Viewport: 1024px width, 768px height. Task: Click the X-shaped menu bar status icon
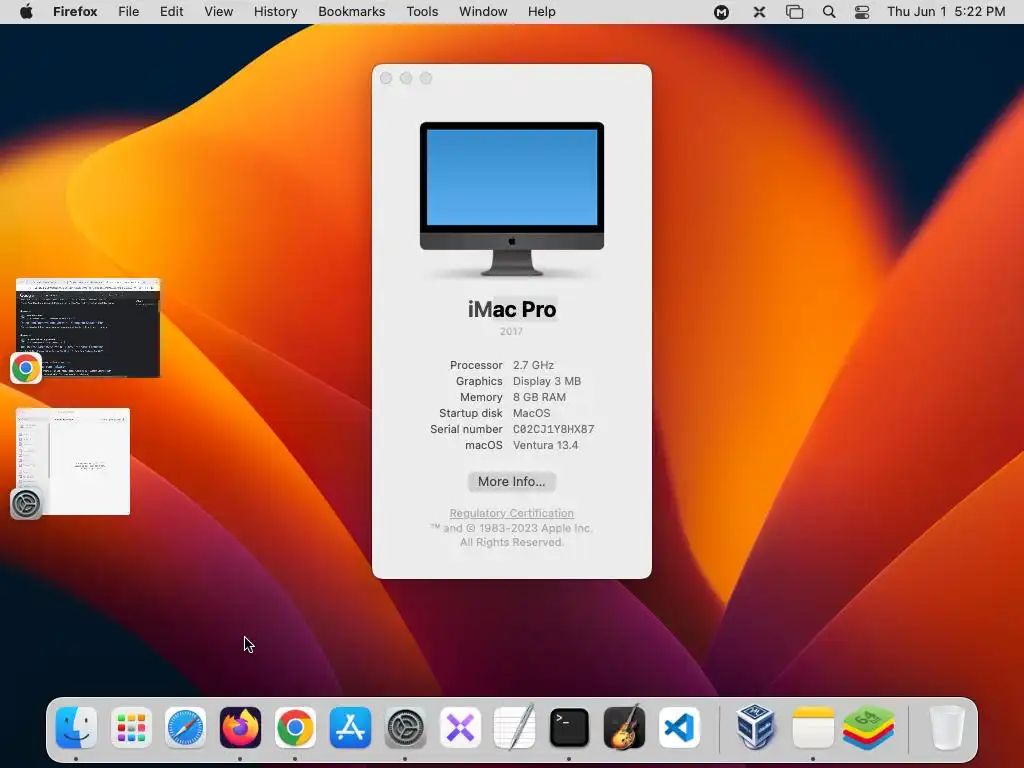759,12
